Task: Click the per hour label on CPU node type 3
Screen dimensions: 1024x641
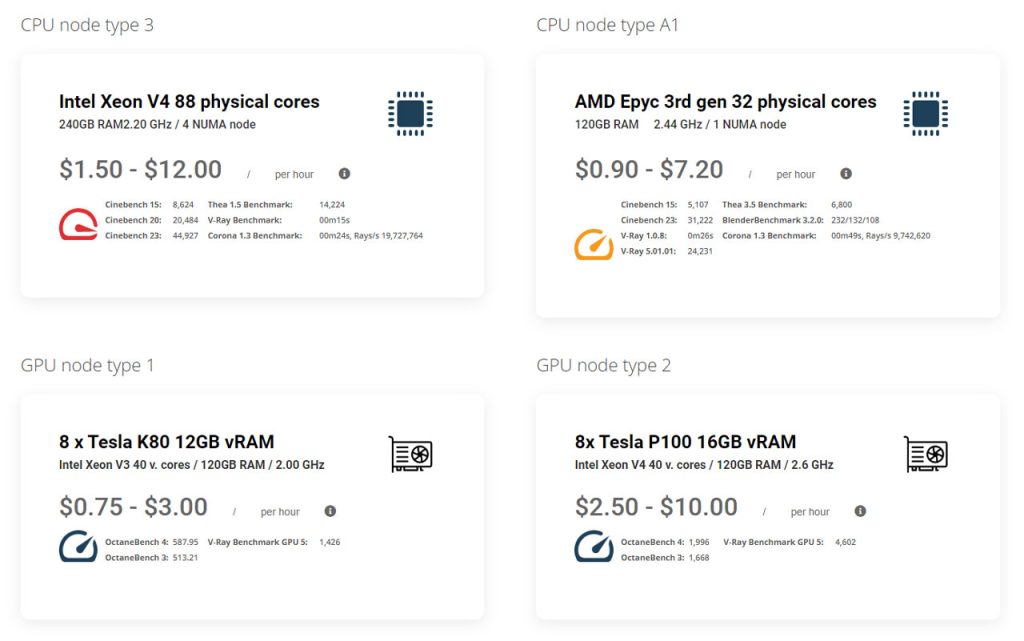Action: [294, 173]
